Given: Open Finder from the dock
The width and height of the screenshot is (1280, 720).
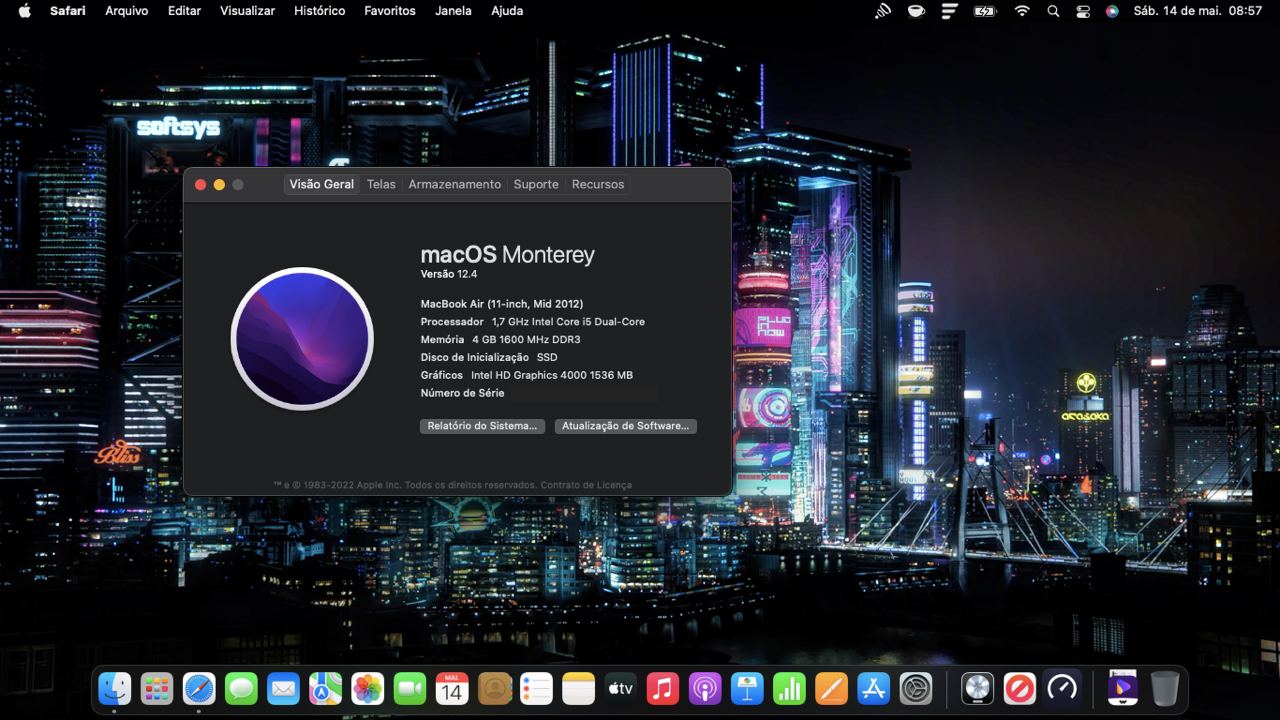Looking at the screenshot, I should (115, 688).
